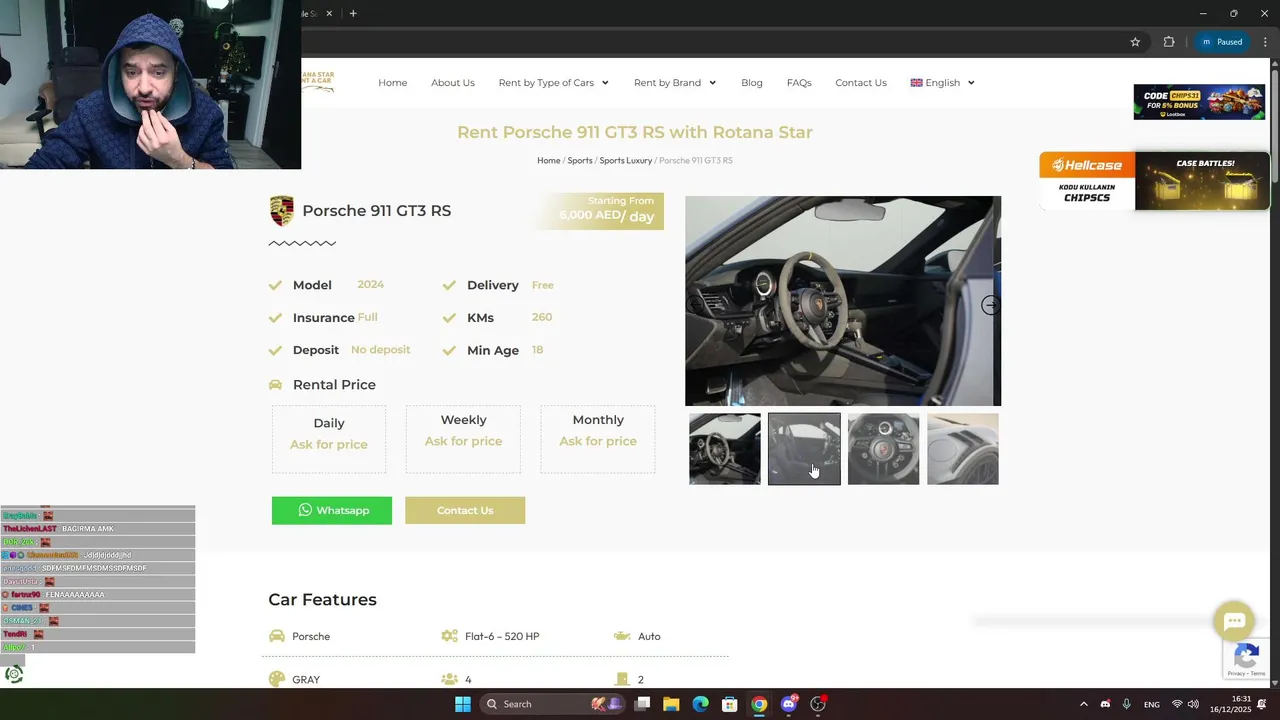Click the gold Contact Us button
This screenshot has width=1280, height=720.
pos(465,510)
